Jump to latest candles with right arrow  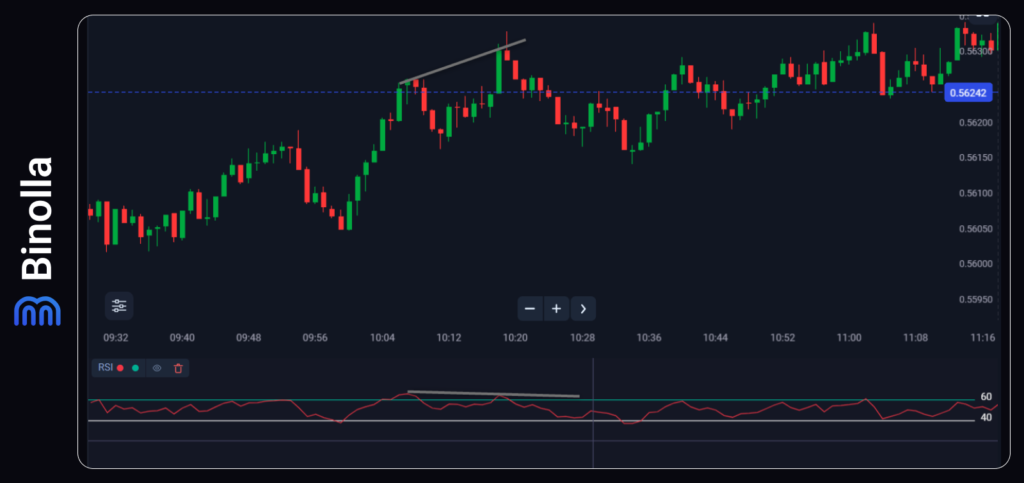click(583, 309)
